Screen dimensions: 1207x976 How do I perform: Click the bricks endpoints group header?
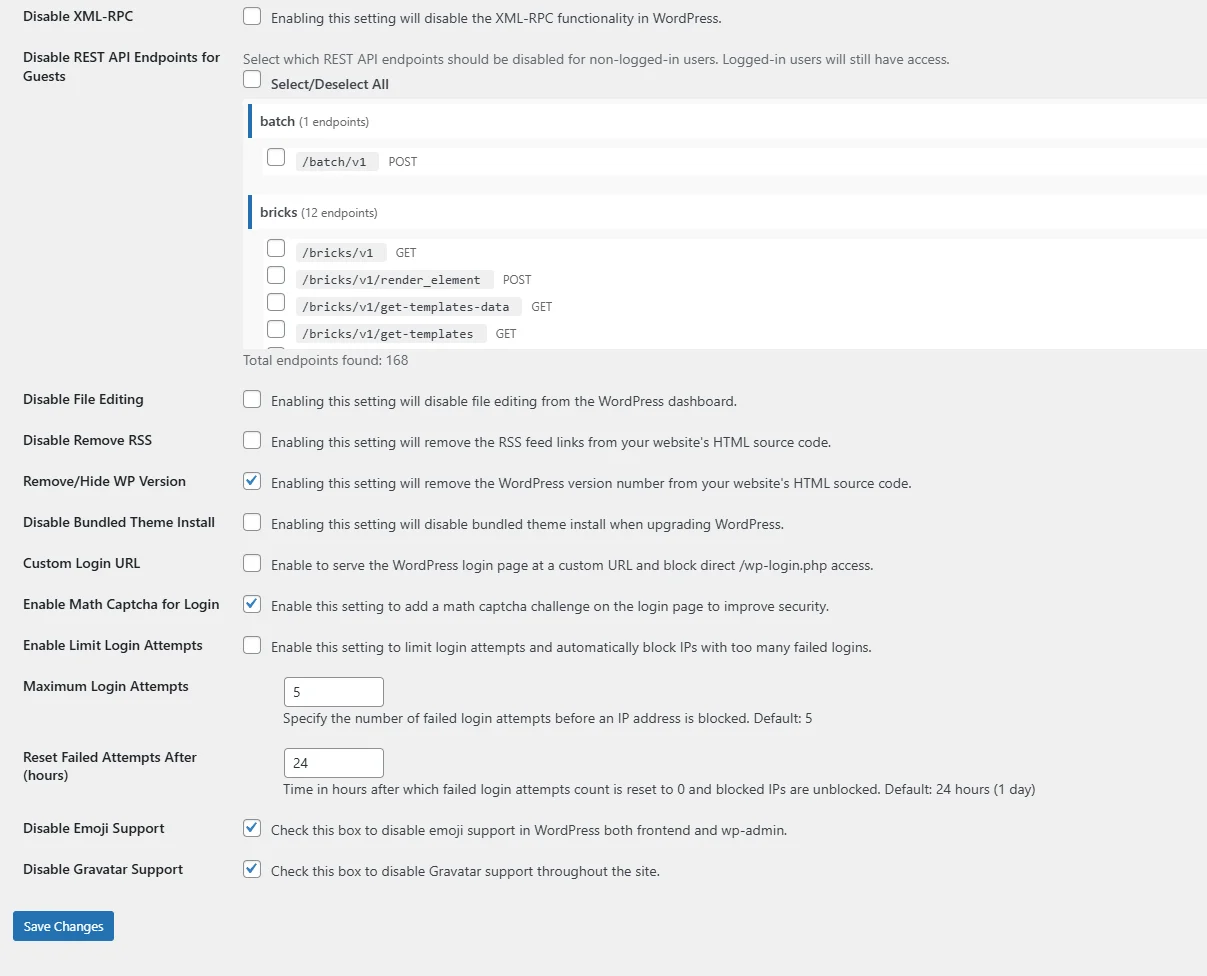click(279, 212)
